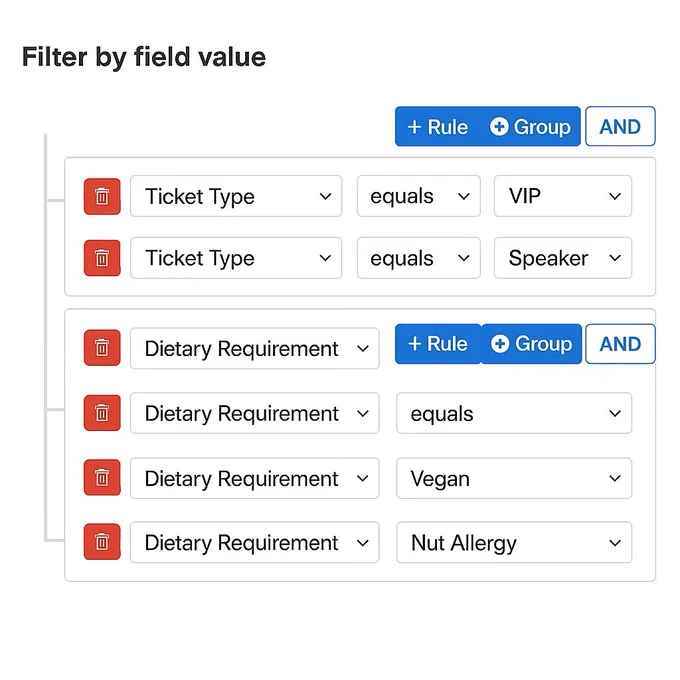The image size is (680, 680).
Task: Delete the Ticket Type equals Speaker rule
Action: [x=102, y=258]
